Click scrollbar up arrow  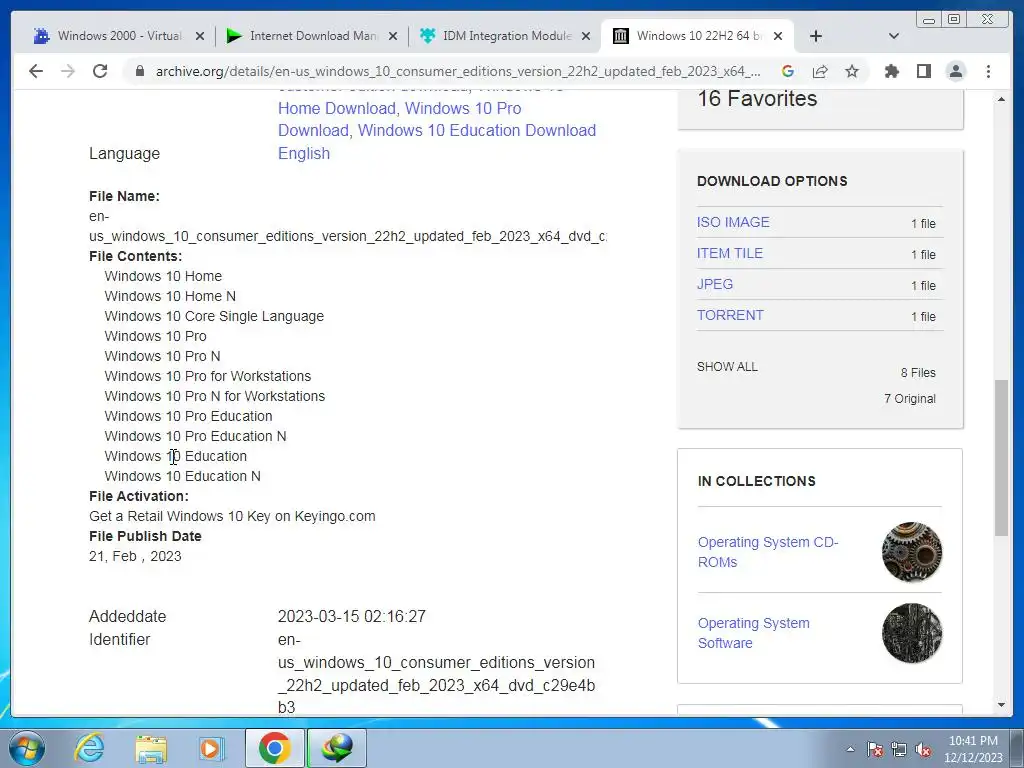point(1001,99)
